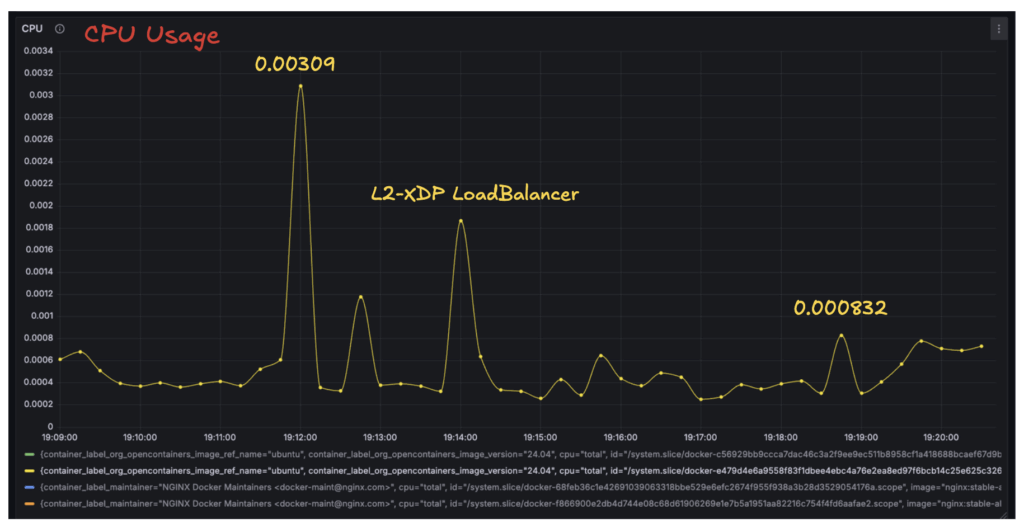Click the last data point on the right
The height and width of the screenshot is (528, 1024).
point(981,346)
